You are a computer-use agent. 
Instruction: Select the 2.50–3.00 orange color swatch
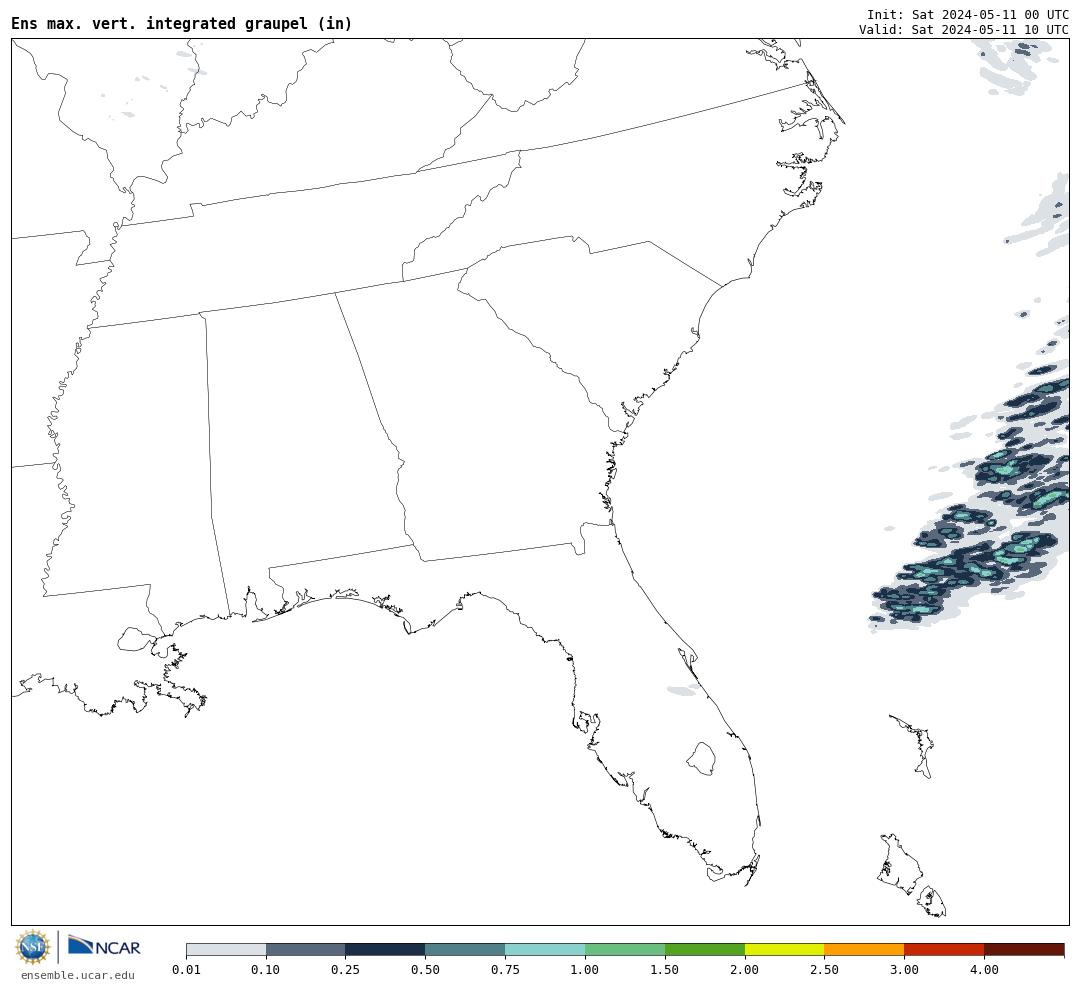point(865,949)
